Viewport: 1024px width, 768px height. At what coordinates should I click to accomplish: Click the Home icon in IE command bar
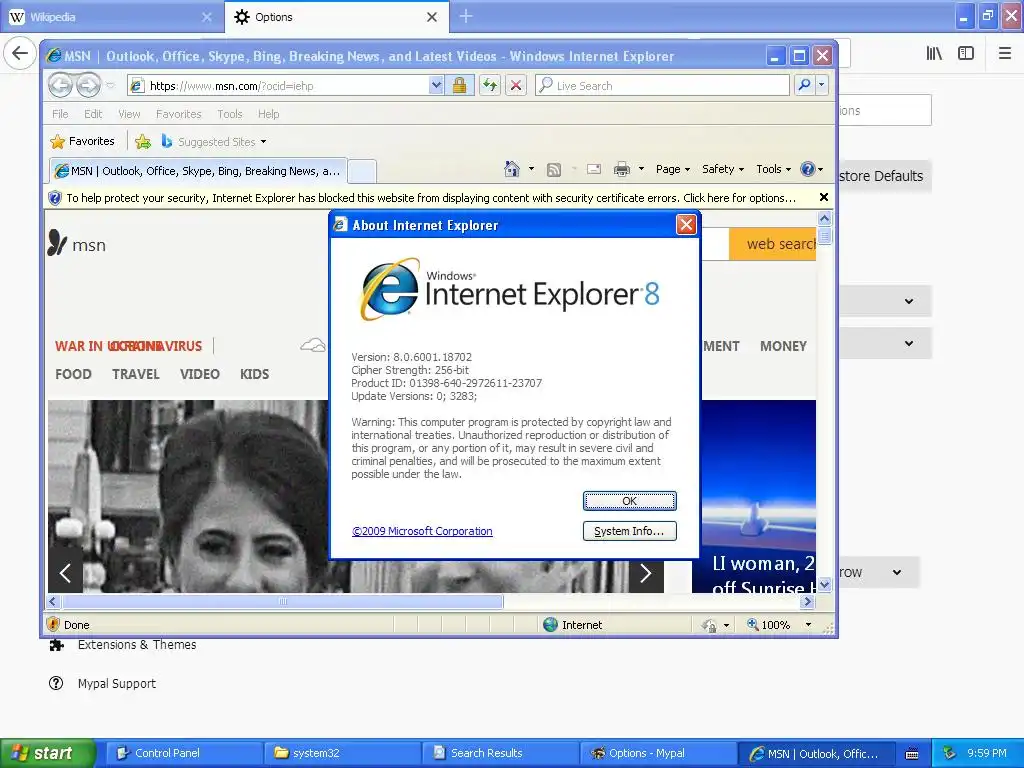[x=512, y=169]
